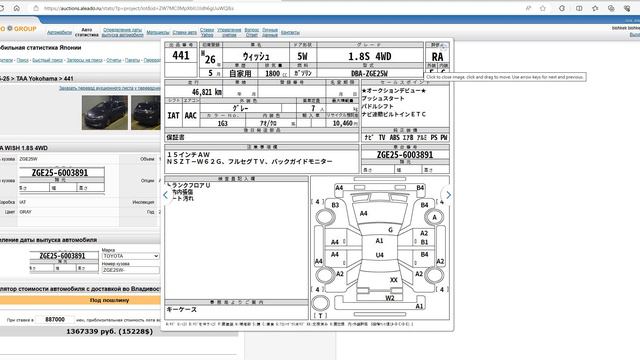The image size is (640, 360).
Task: Open the Ставки Yahoo navigation link
Action: (207, 32)
